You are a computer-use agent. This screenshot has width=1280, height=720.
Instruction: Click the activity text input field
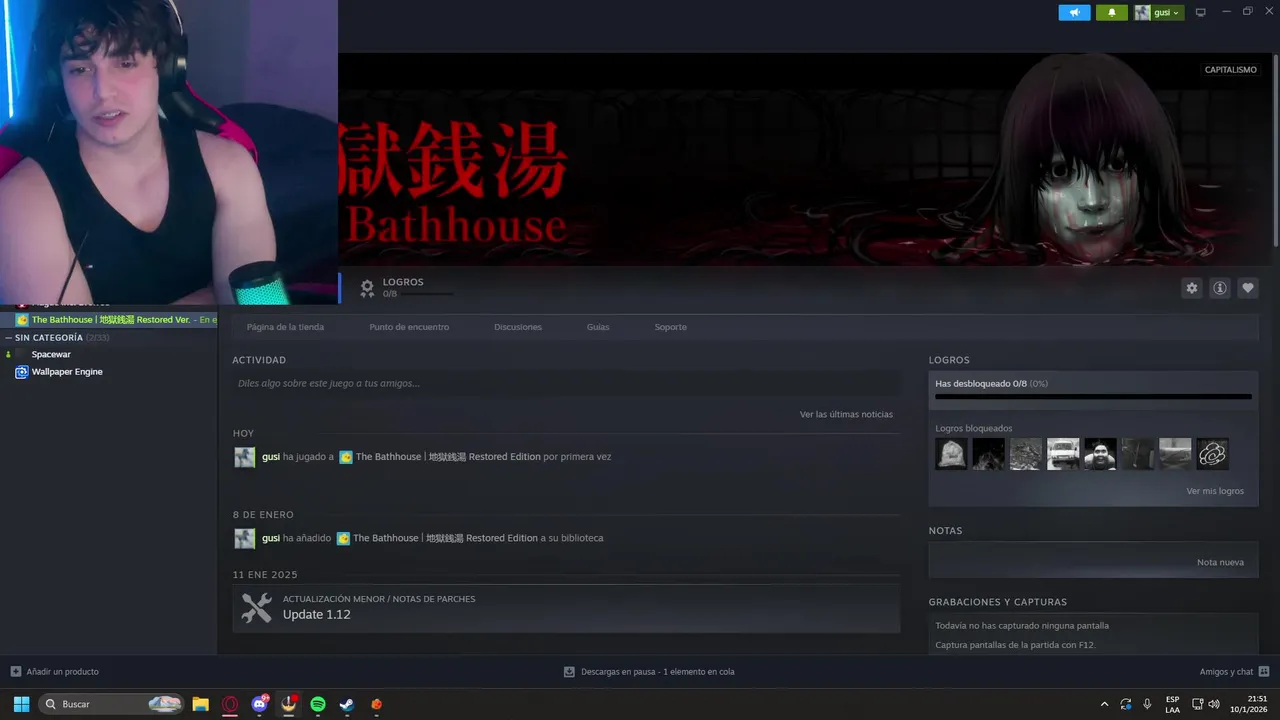[566, 383]
